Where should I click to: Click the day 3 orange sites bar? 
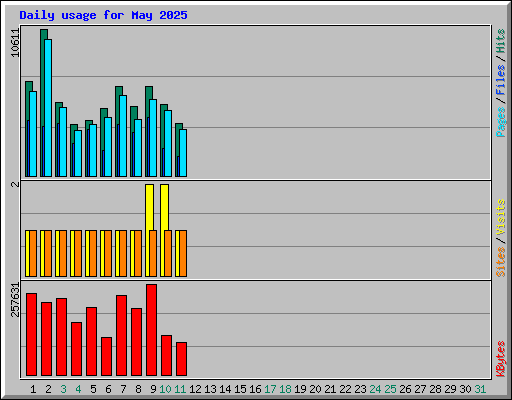63,253
